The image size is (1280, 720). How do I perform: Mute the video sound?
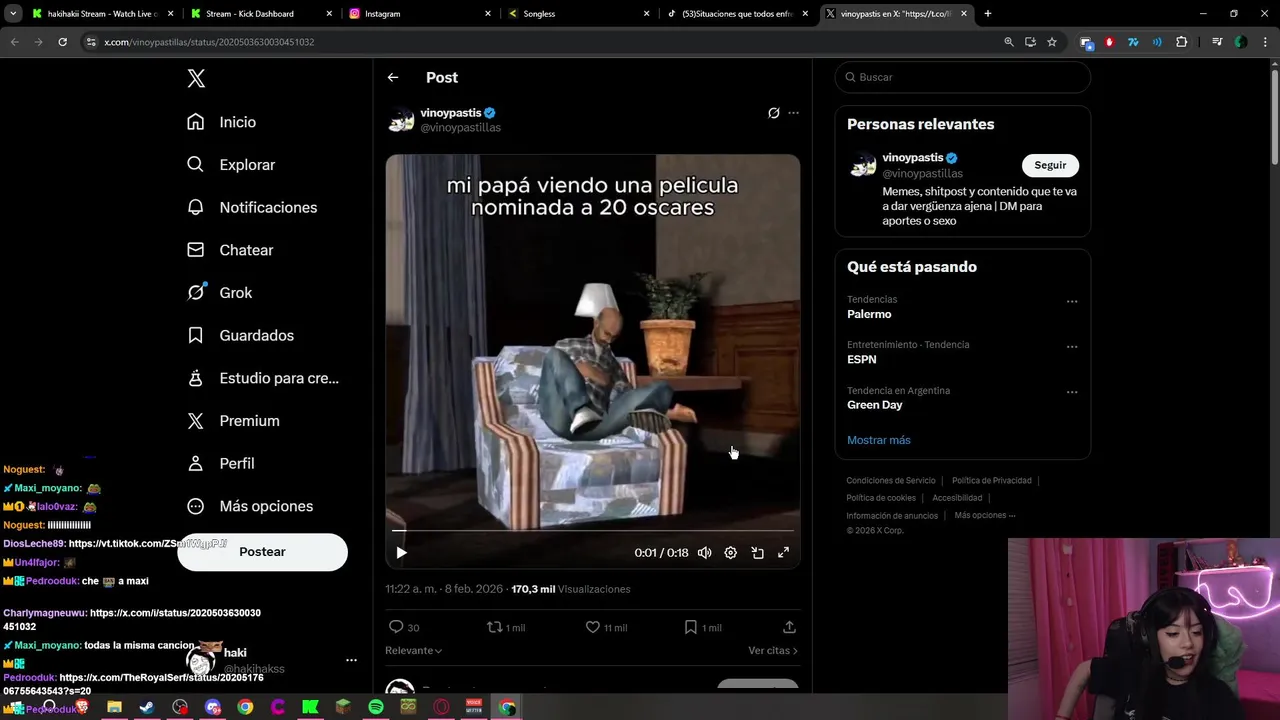pos(704,553)
